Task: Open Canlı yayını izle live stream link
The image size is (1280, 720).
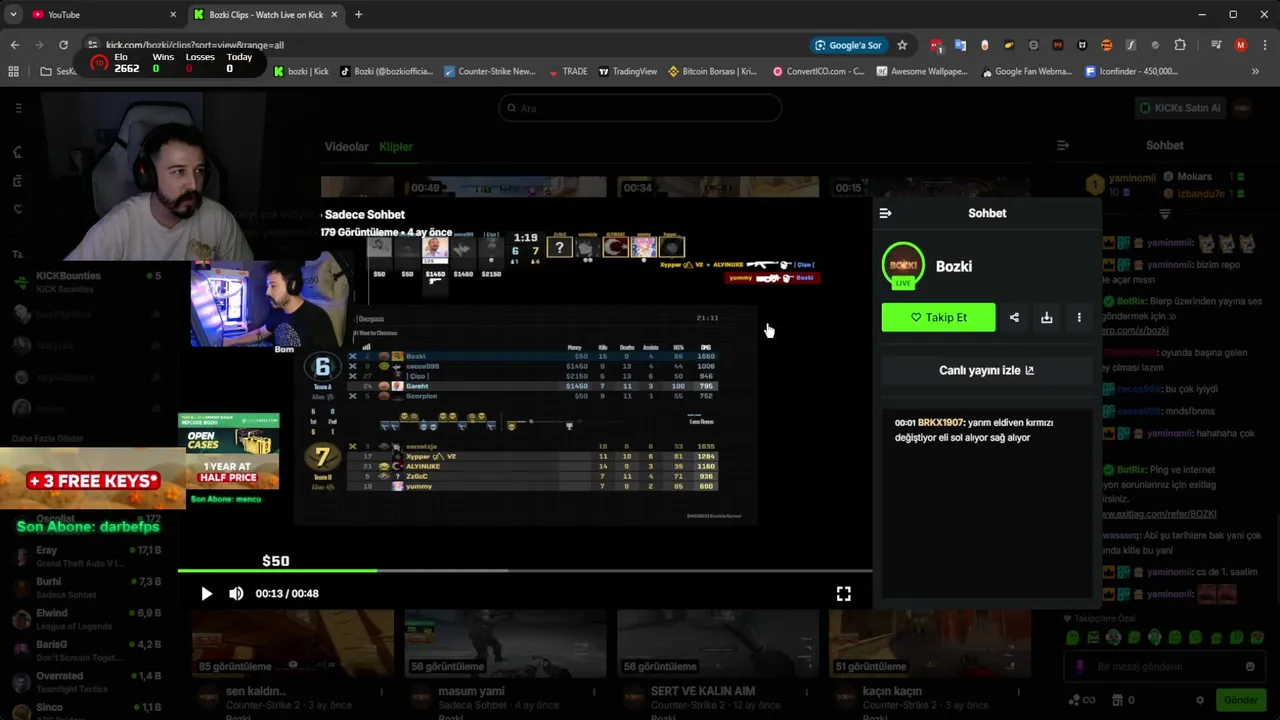Action: pyautogui.click(x=986, y=370)
